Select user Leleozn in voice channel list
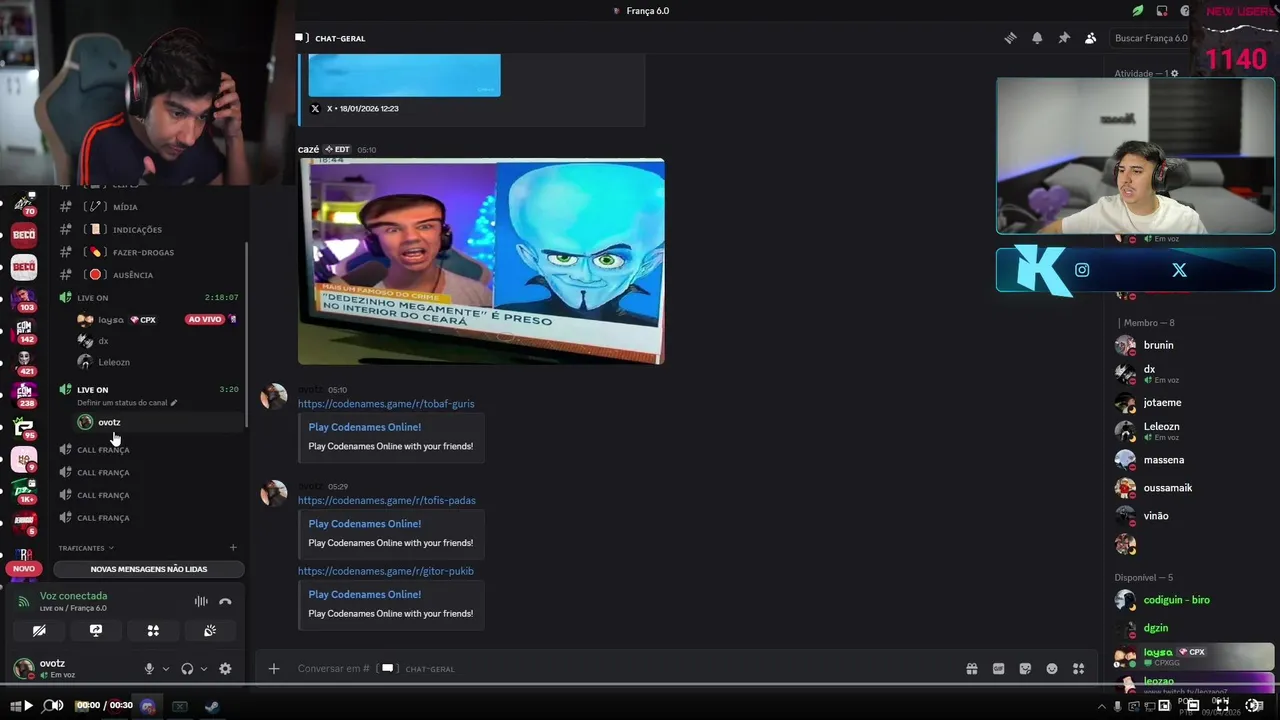 pos(114,362)
